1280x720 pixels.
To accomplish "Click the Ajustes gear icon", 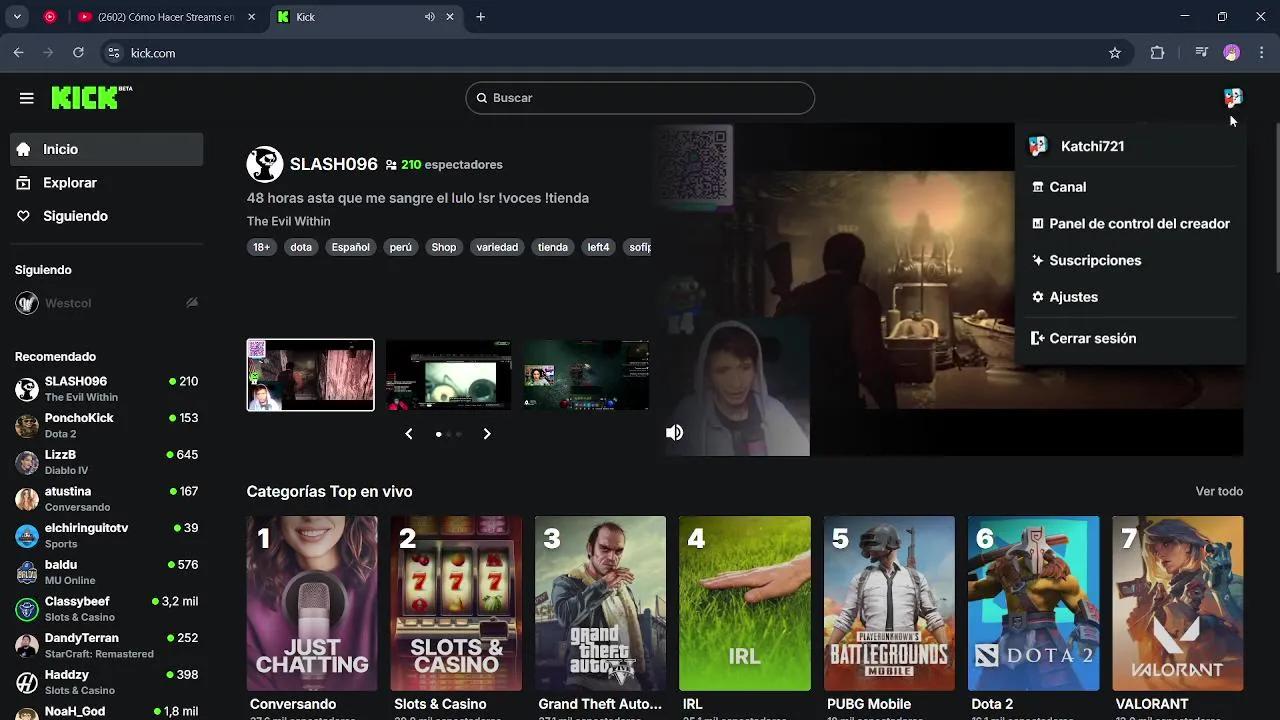I will 1038,297.
